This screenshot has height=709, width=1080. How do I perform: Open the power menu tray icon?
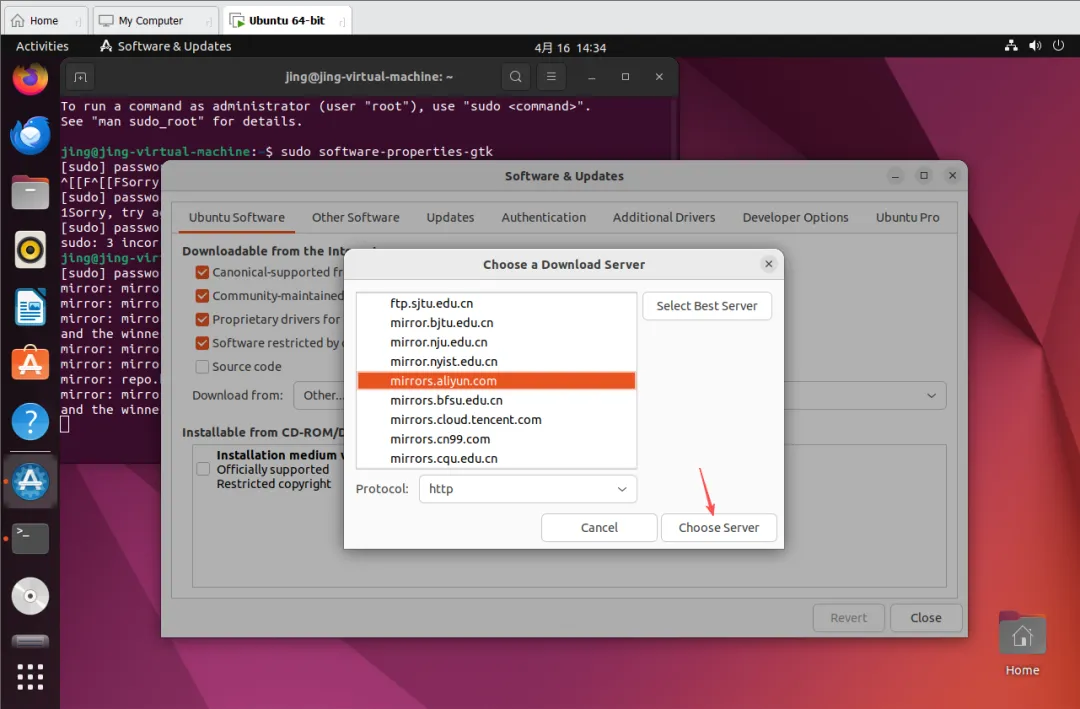[1059, 46]
